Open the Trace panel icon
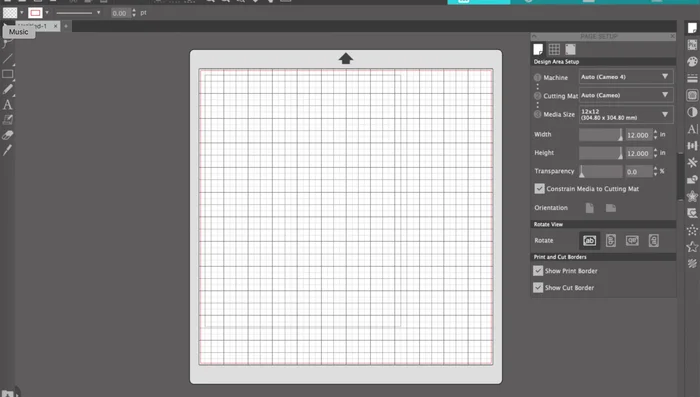Image resolution: width=700 pixels, height=397 pixels. (x=692, y=213)
